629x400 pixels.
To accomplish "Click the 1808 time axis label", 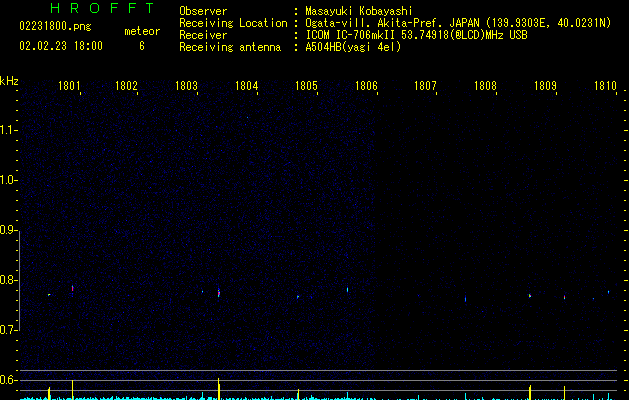I will point(485,85).
